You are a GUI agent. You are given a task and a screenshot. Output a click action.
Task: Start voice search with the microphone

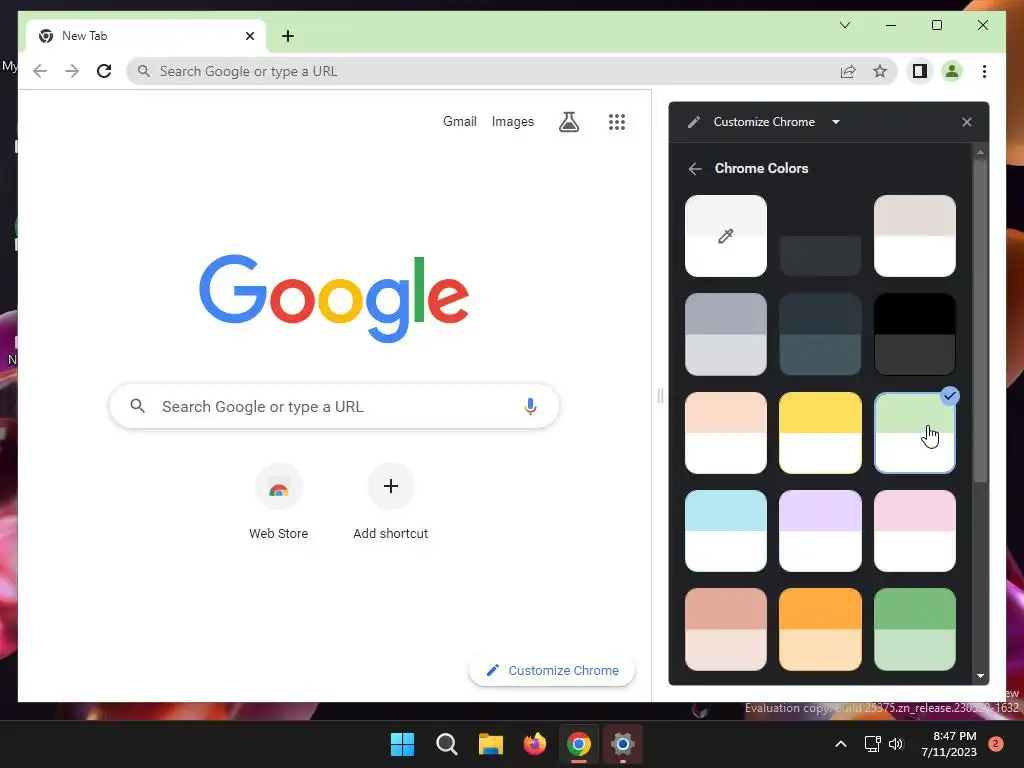tap(530, 406)
